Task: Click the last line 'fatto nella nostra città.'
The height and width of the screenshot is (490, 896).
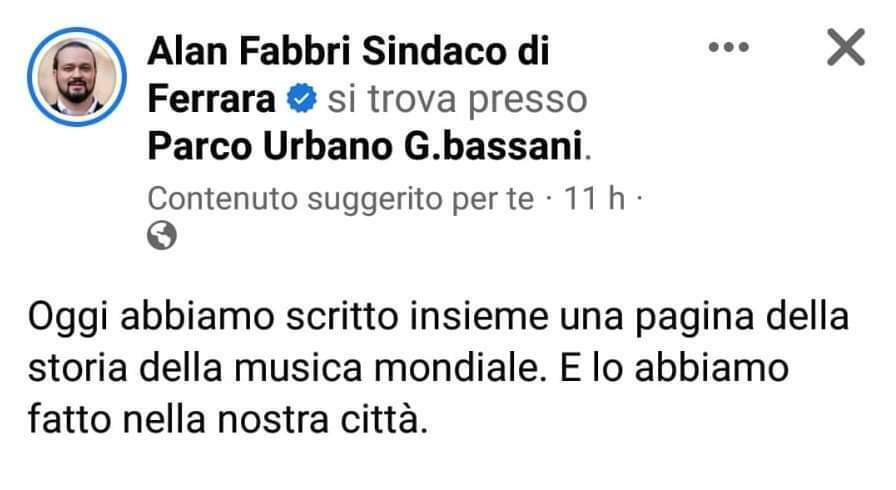Action: (x=227, y=420)
